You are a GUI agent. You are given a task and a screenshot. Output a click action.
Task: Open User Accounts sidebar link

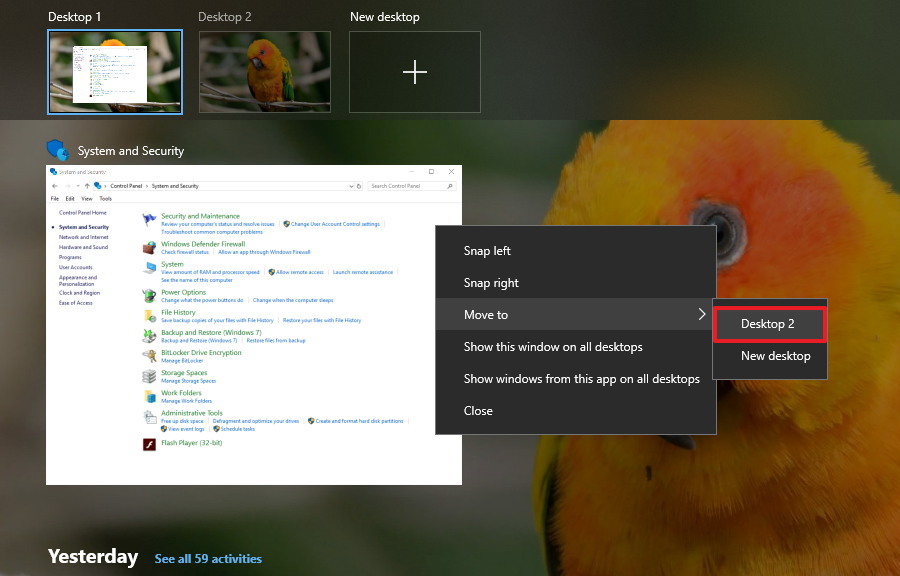coord(75,267)
